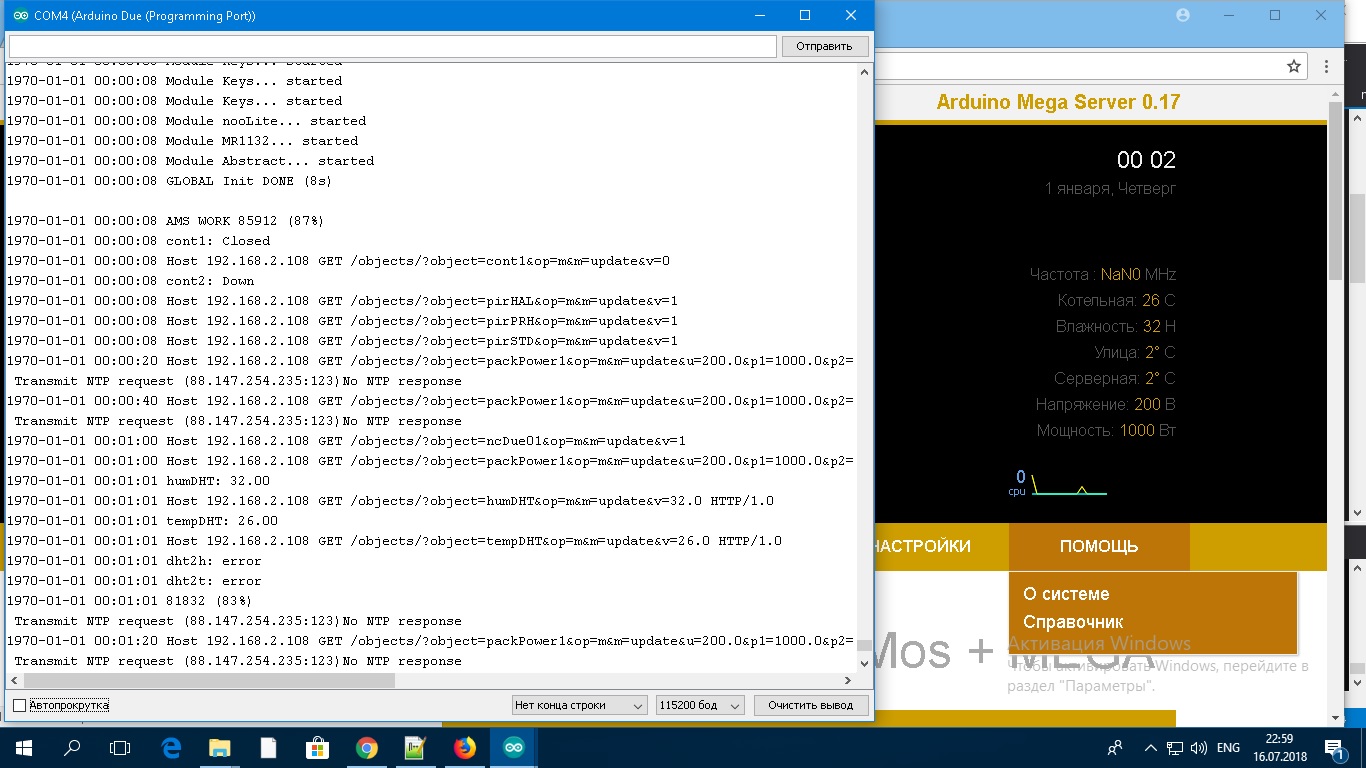Open the 115200 бод baud rate dropdown
This screenshot has height=768, width=1366.
tap(699, 705)
